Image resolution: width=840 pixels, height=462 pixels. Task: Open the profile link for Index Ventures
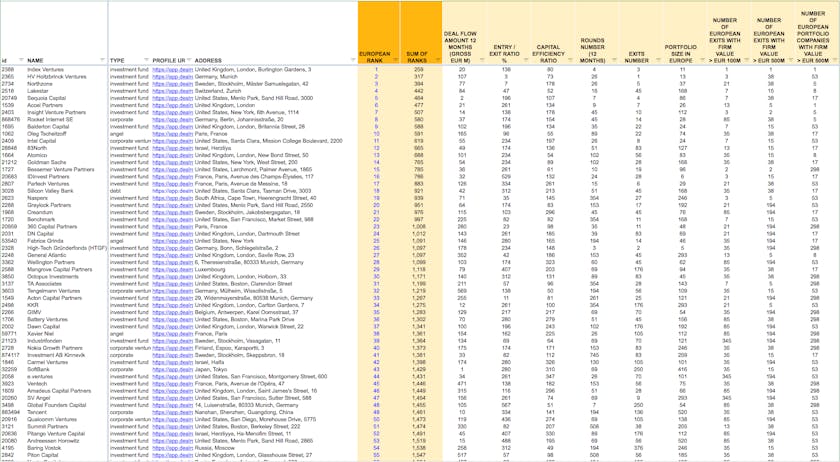tap(171, 69)
